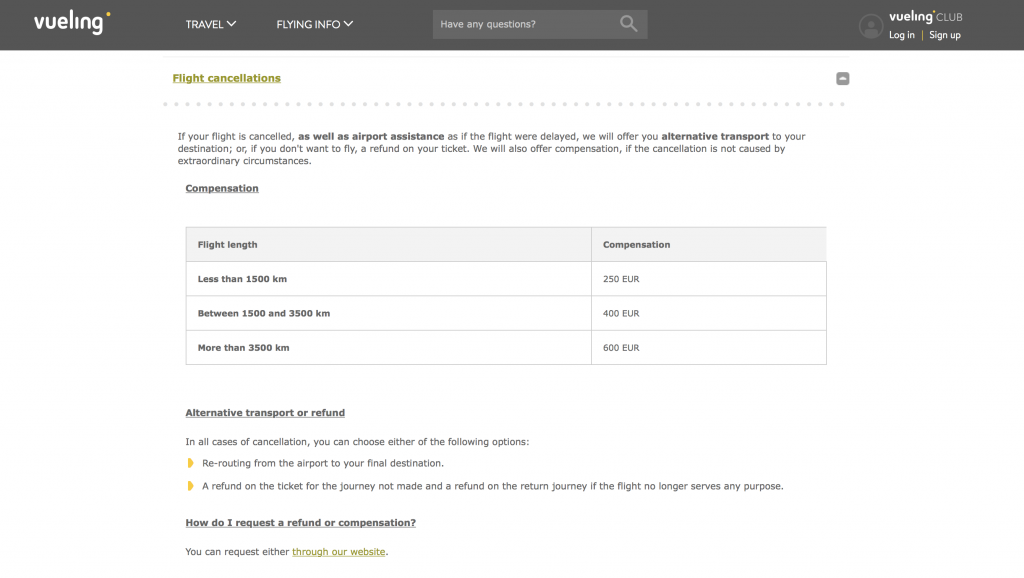
Task: Select the 250 EUR compensation cell
Action: point(621,279)
